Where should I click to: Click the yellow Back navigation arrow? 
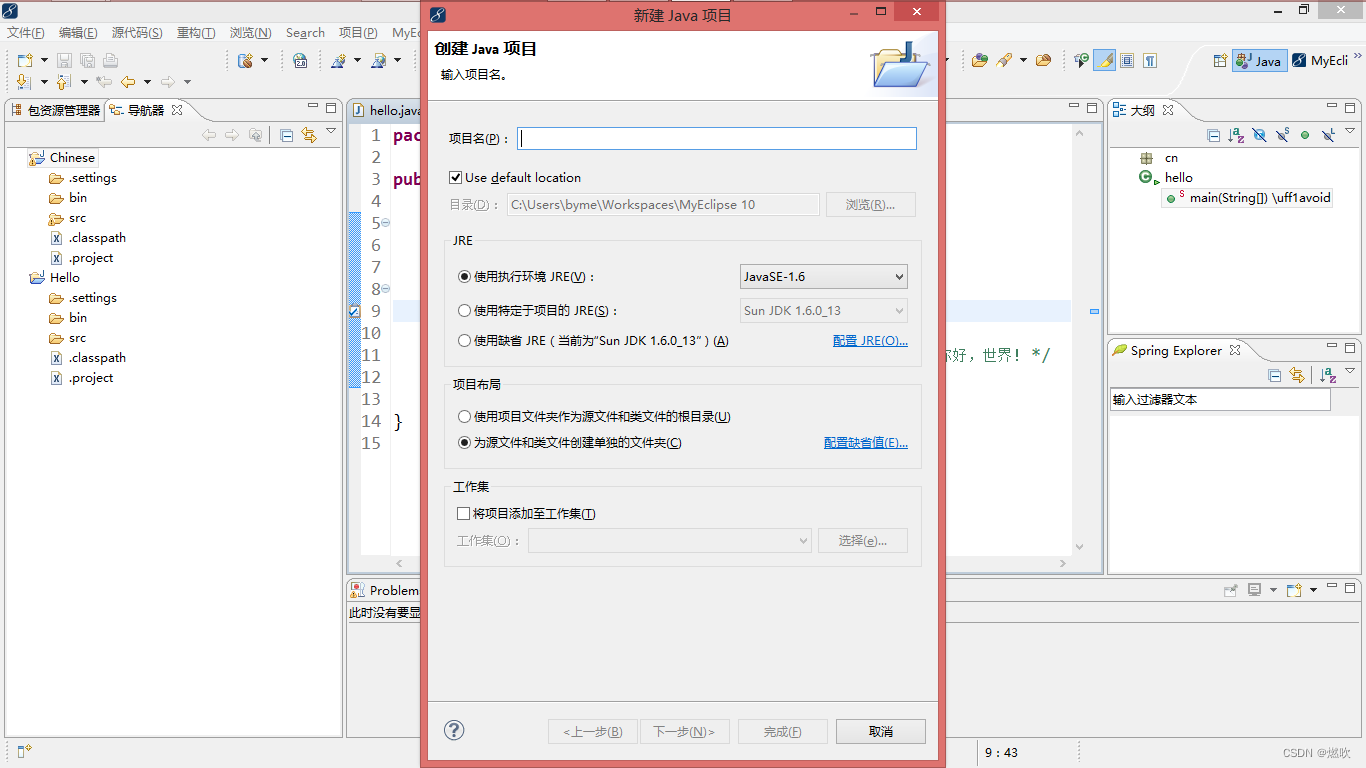[128, 82]
